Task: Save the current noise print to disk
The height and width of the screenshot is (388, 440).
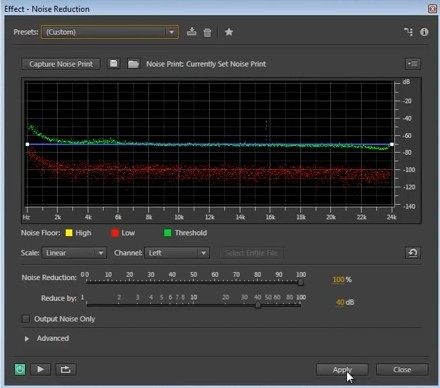Action: click(114, 64)
